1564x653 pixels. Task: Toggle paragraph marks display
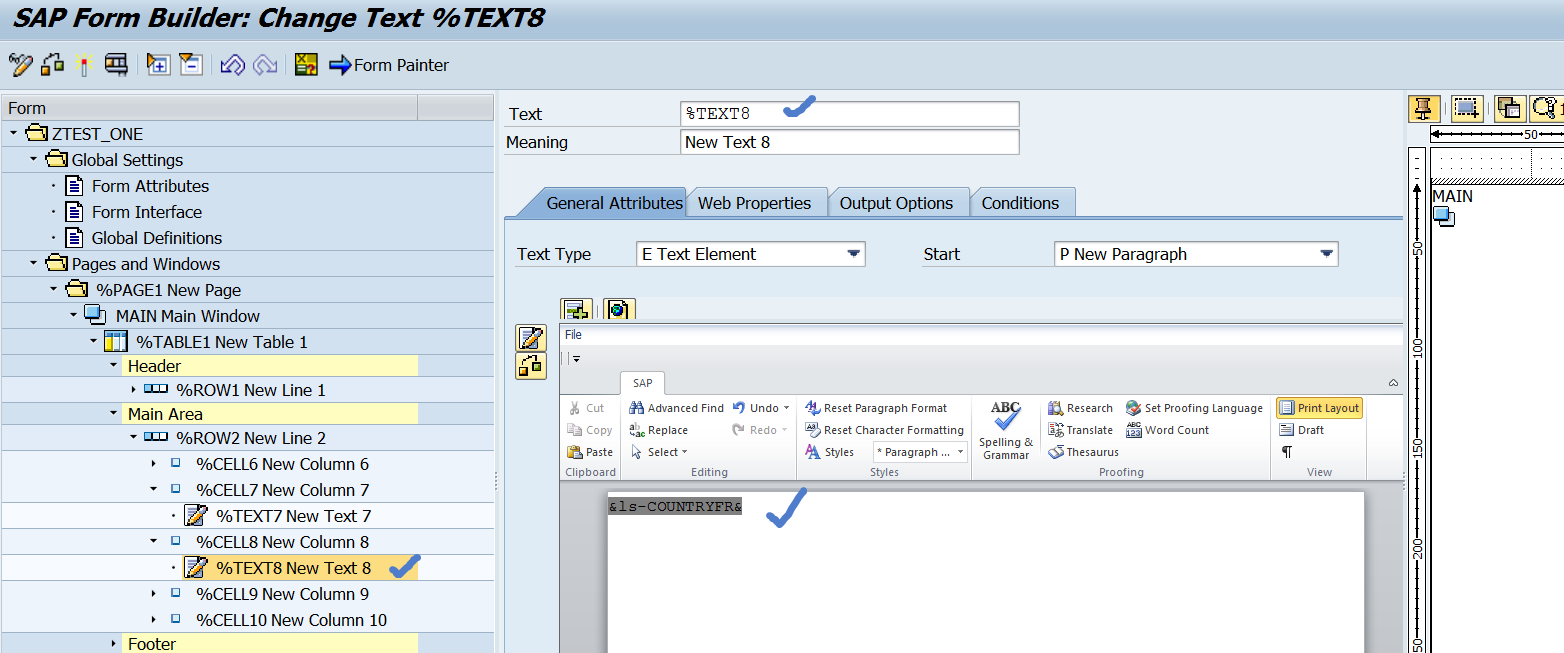tap(1286, 452)
